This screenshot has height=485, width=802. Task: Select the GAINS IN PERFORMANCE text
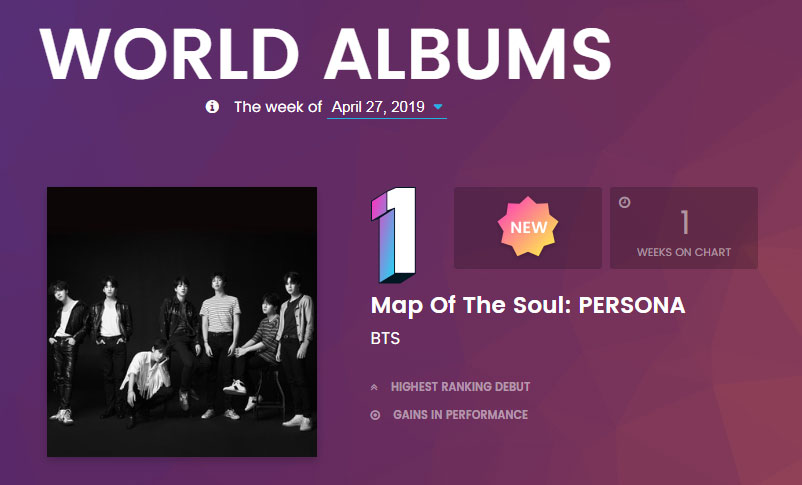point(460,415)
